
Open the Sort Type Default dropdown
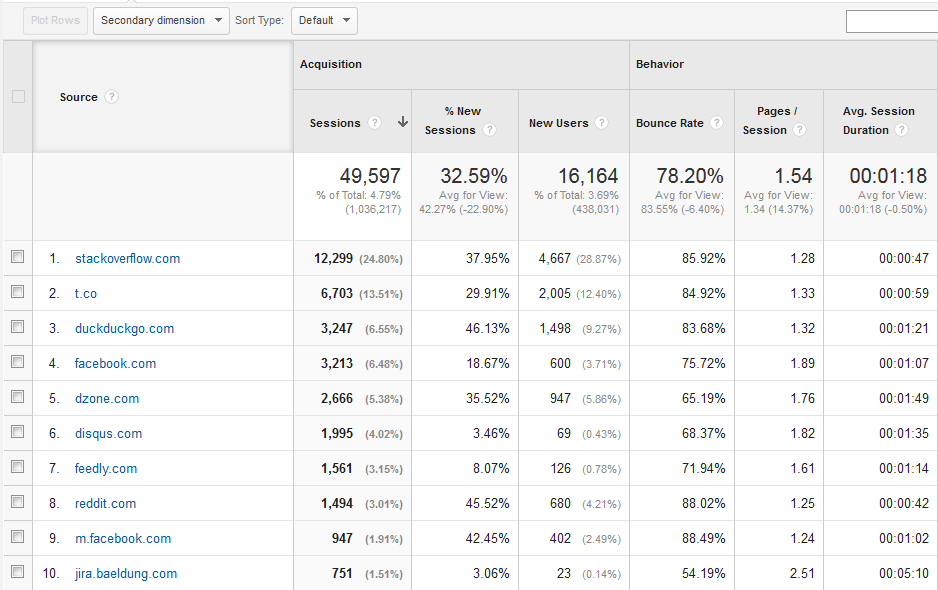pyautogui.click(x=324, y=21)
